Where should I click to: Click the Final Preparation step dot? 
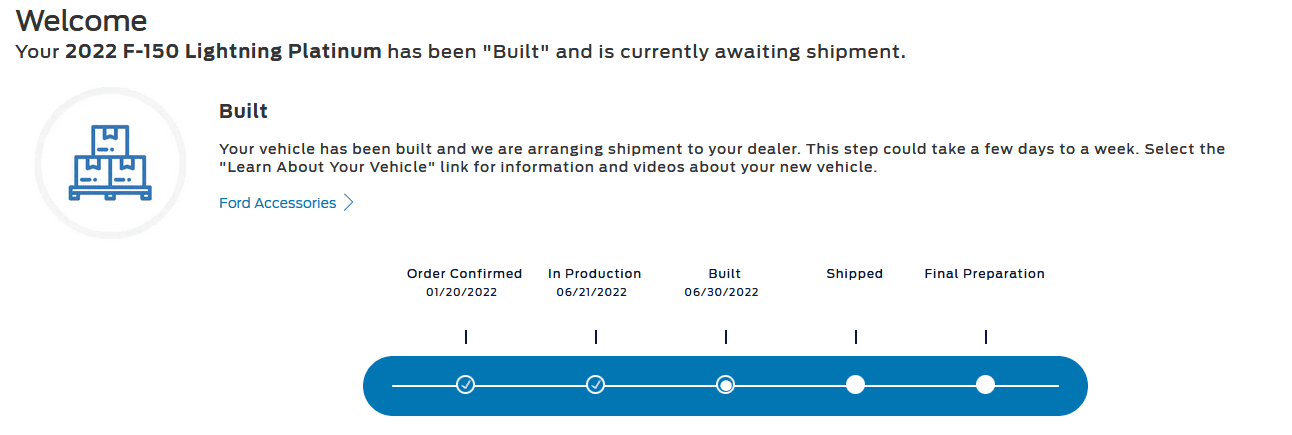click(985, 384)
